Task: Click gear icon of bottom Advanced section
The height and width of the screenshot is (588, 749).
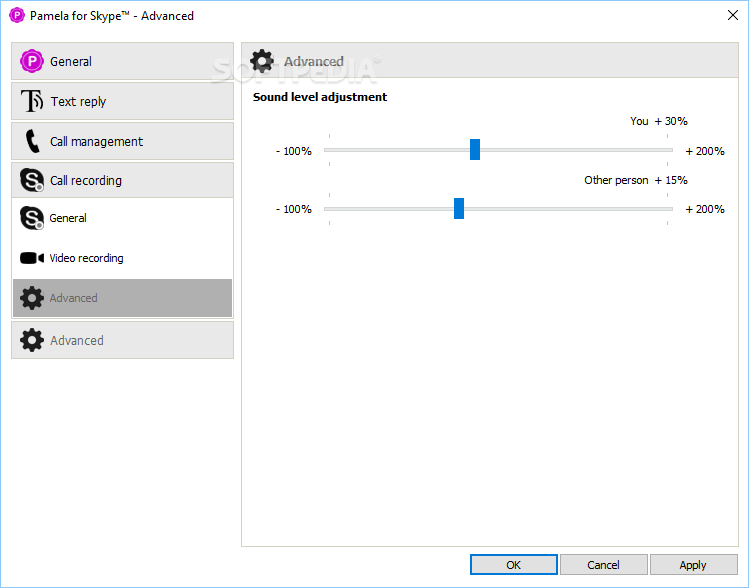Action: pyautogui.click(x=32, y=340)
